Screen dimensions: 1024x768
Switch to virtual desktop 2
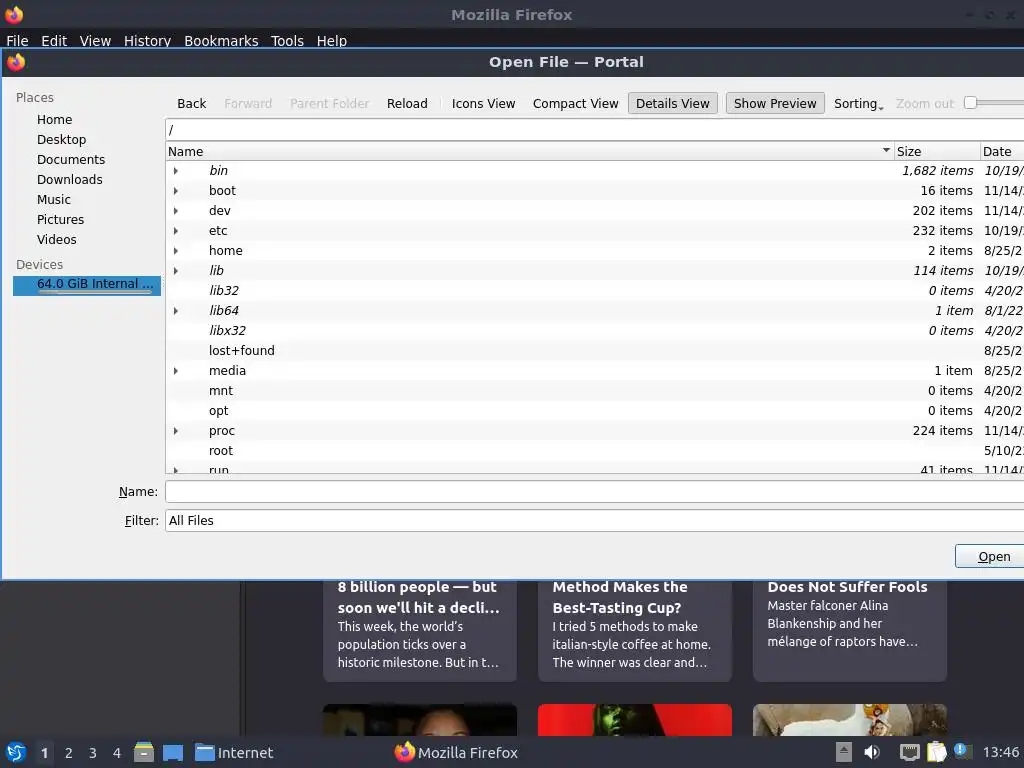point(69,753)
